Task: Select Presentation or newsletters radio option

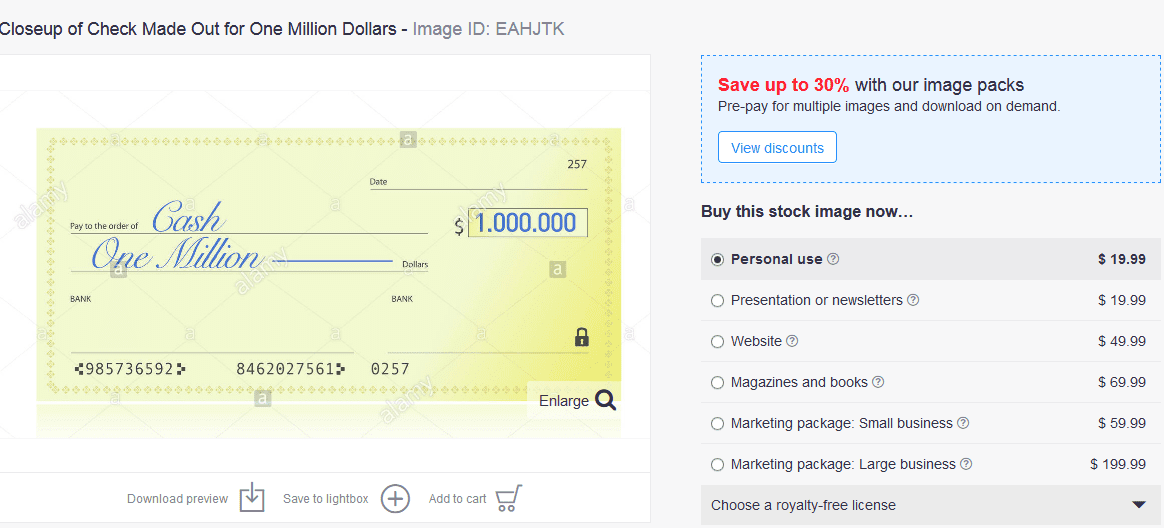Action: click(717, 300)
